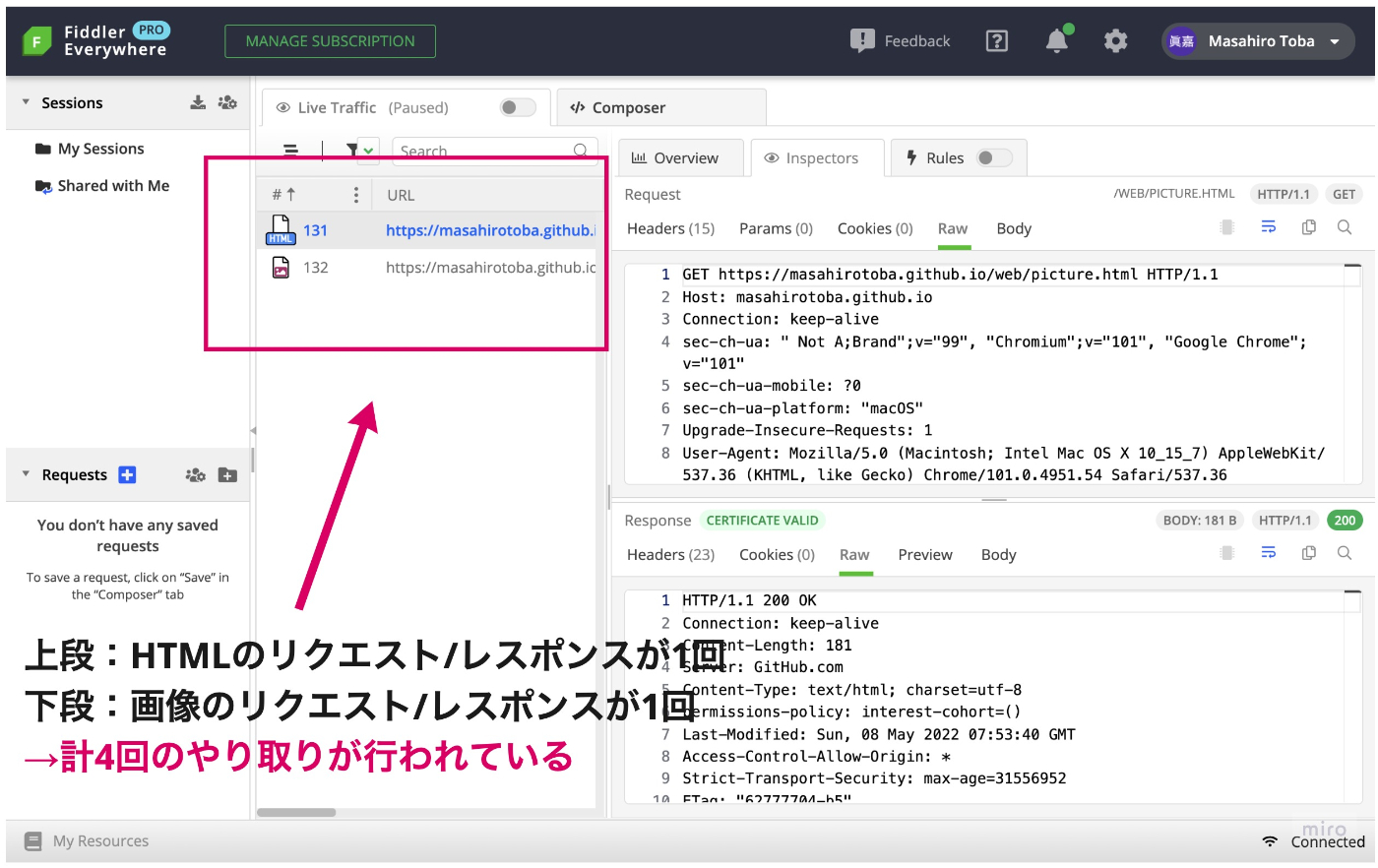Select the Response Body tab
The width and height of the screenshot is (1378, 868).
(998, 554)
